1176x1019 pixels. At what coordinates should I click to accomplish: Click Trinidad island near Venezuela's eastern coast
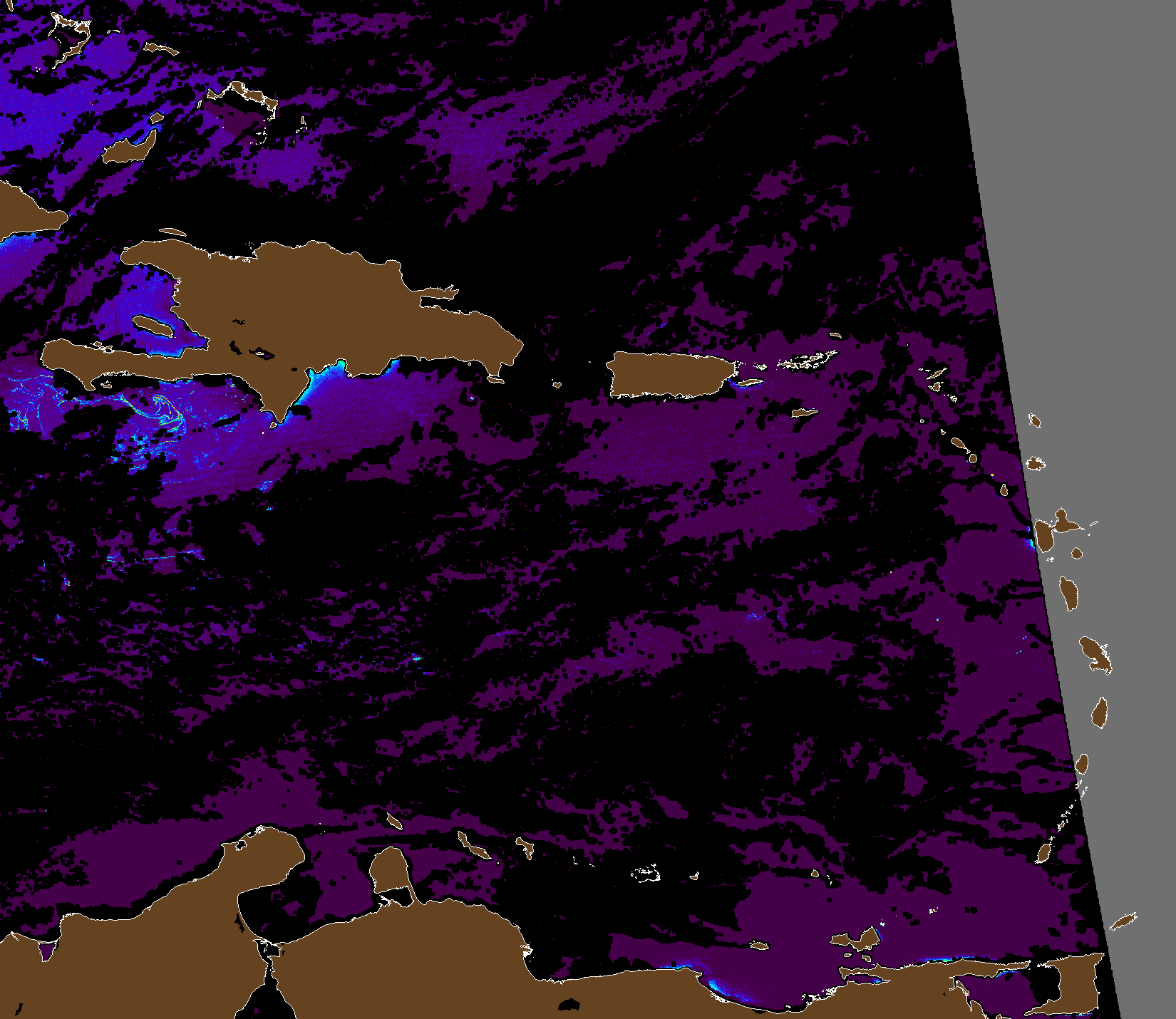point(1078,983)
